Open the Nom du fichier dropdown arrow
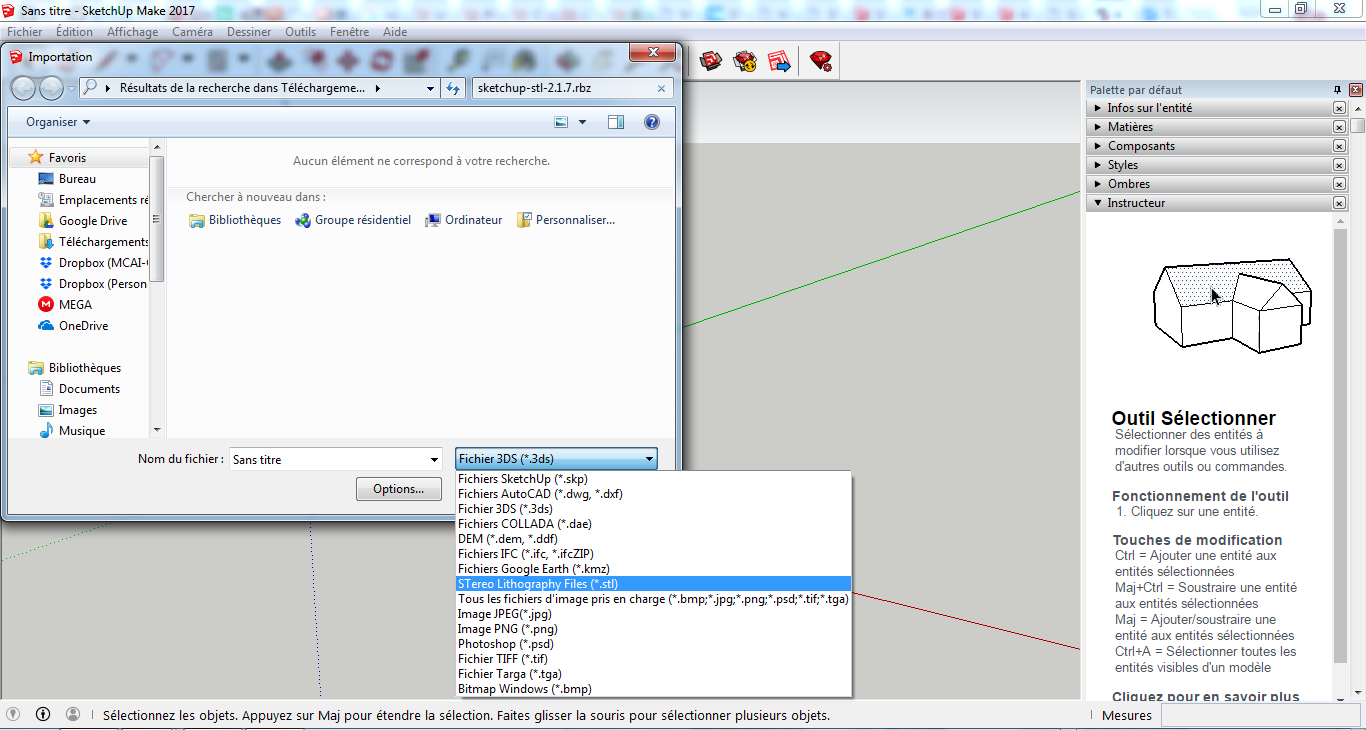Viewport: 1366px width, 730px height. 434,460
